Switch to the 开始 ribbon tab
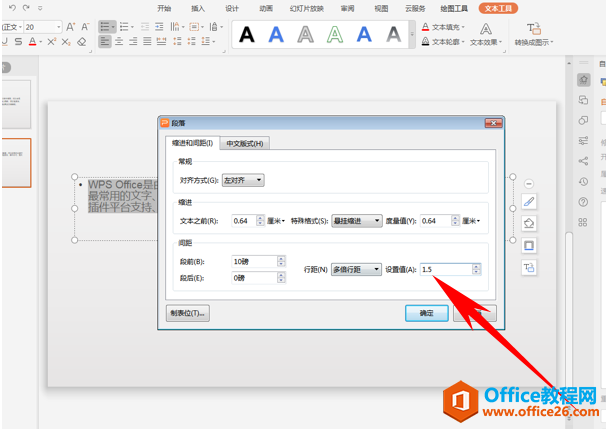 pos(164,9)
